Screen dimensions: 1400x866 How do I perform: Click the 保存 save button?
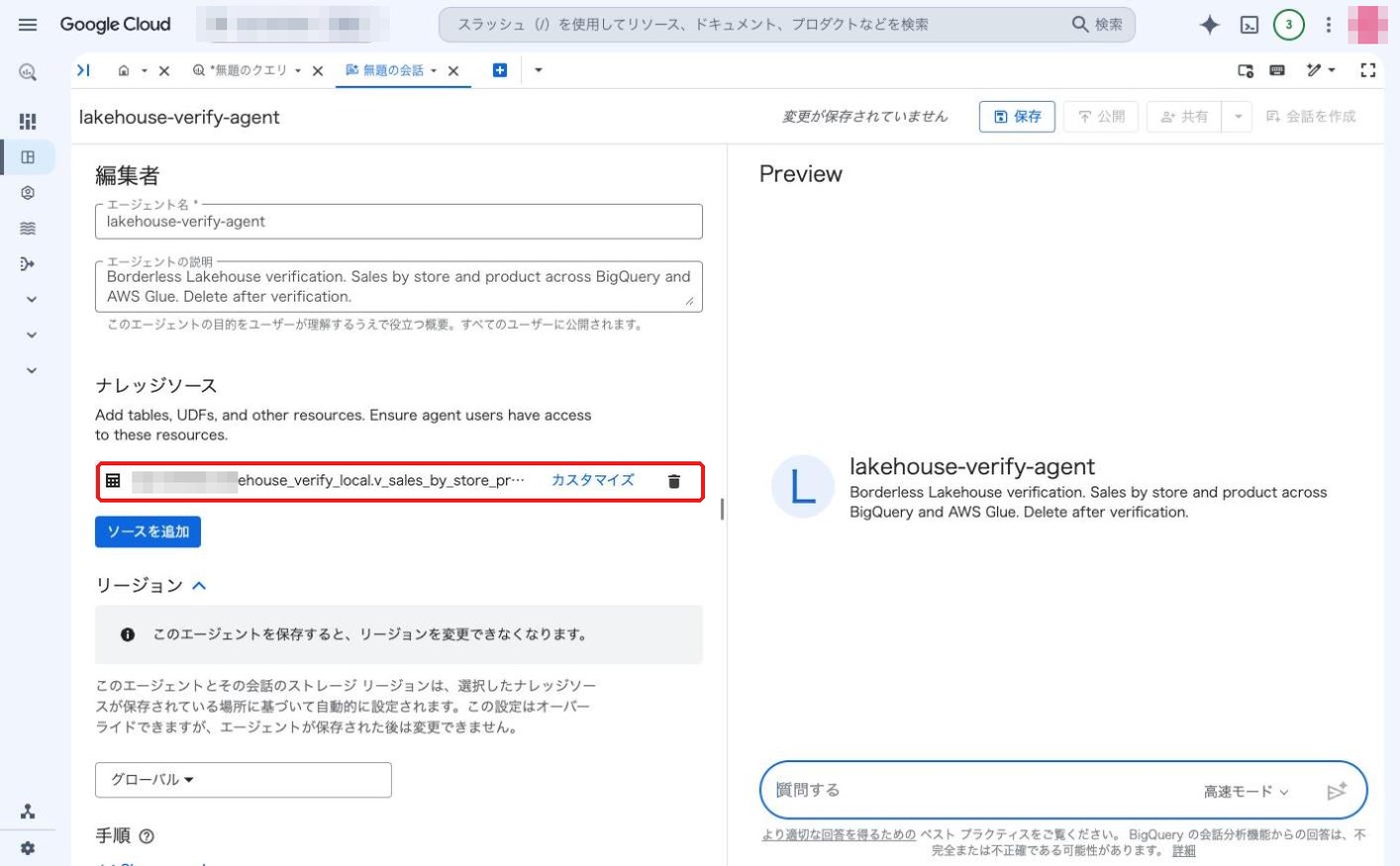coord(1017,117)
